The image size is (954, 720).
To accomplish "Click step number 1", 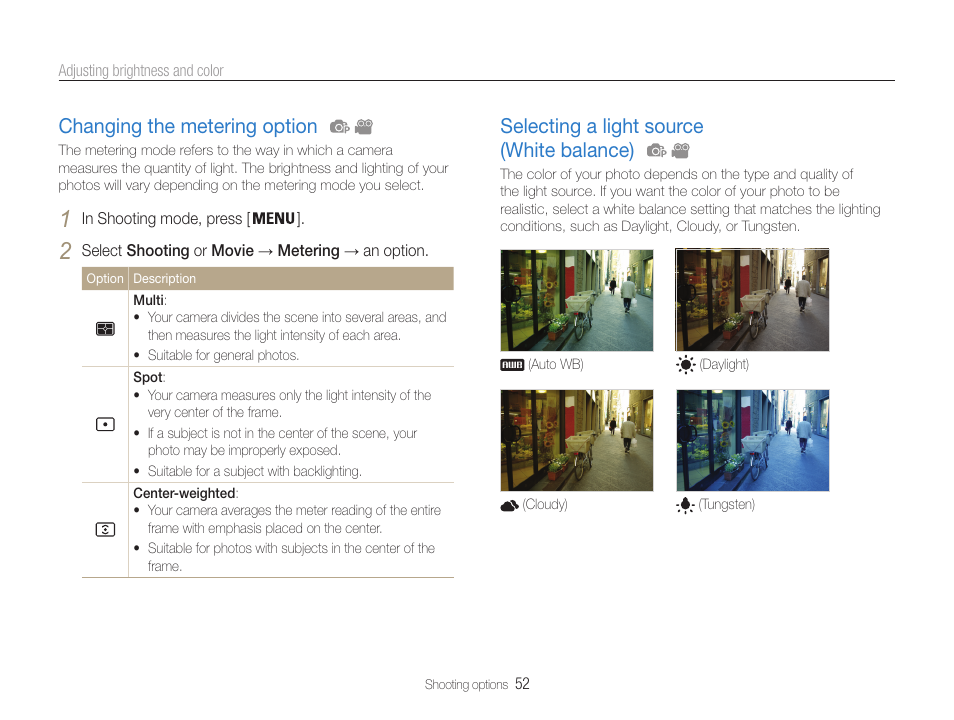I will [66, 219].
